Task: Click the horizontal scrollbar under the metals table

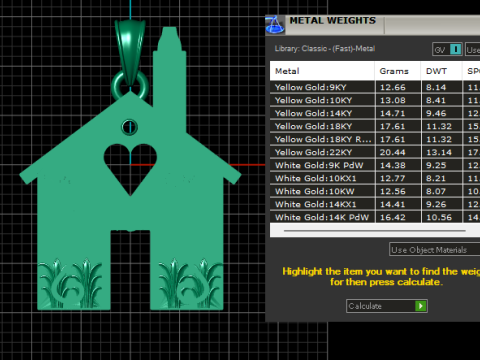Action: click(375, 230)
